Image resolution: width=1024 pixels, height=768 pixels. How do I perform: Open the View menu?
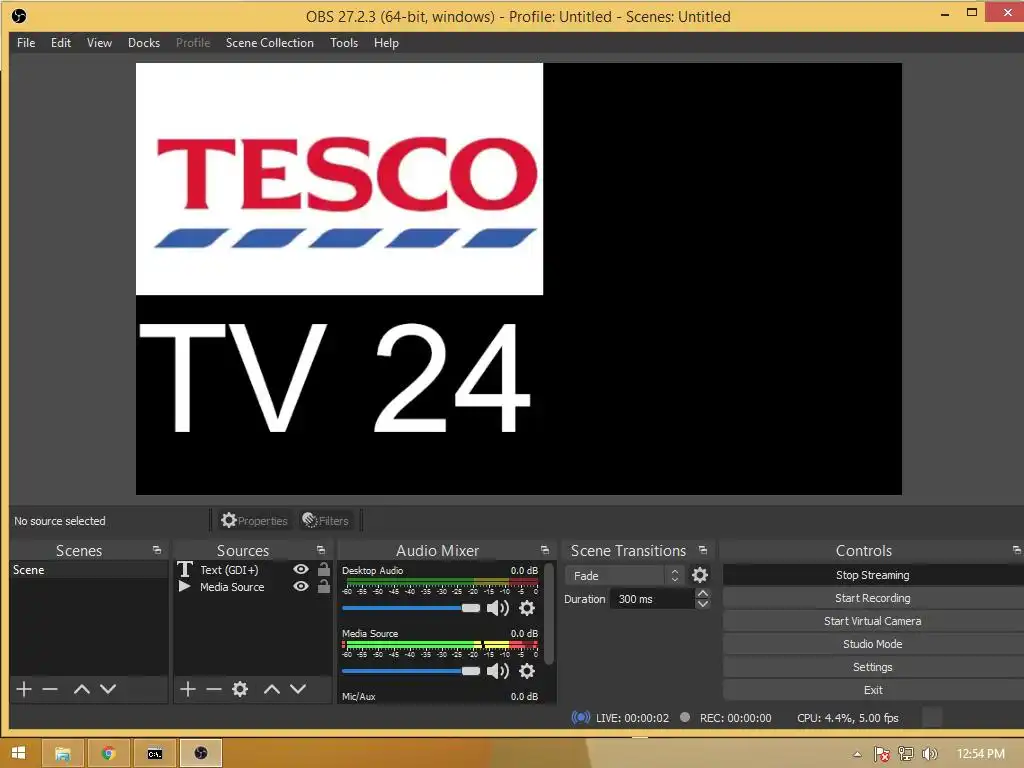99,42
